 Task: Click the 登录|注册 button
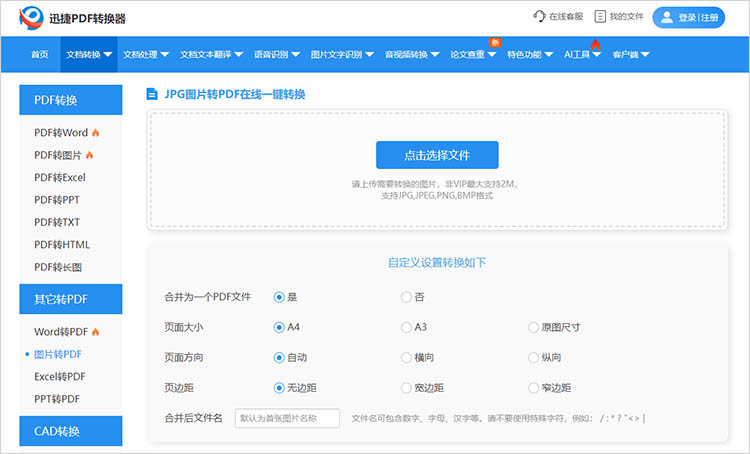point(689,18)
